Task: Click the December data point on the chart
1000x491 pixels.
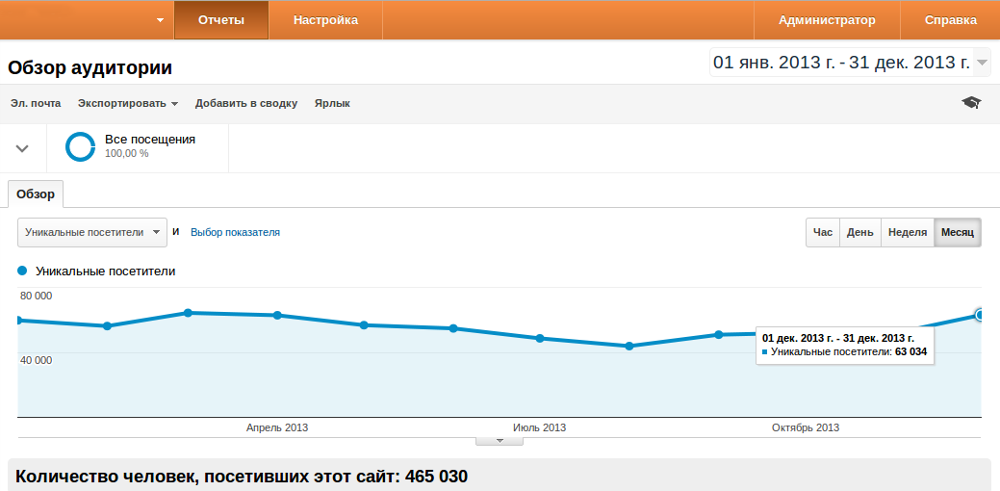Action: [x=980, y=315]
